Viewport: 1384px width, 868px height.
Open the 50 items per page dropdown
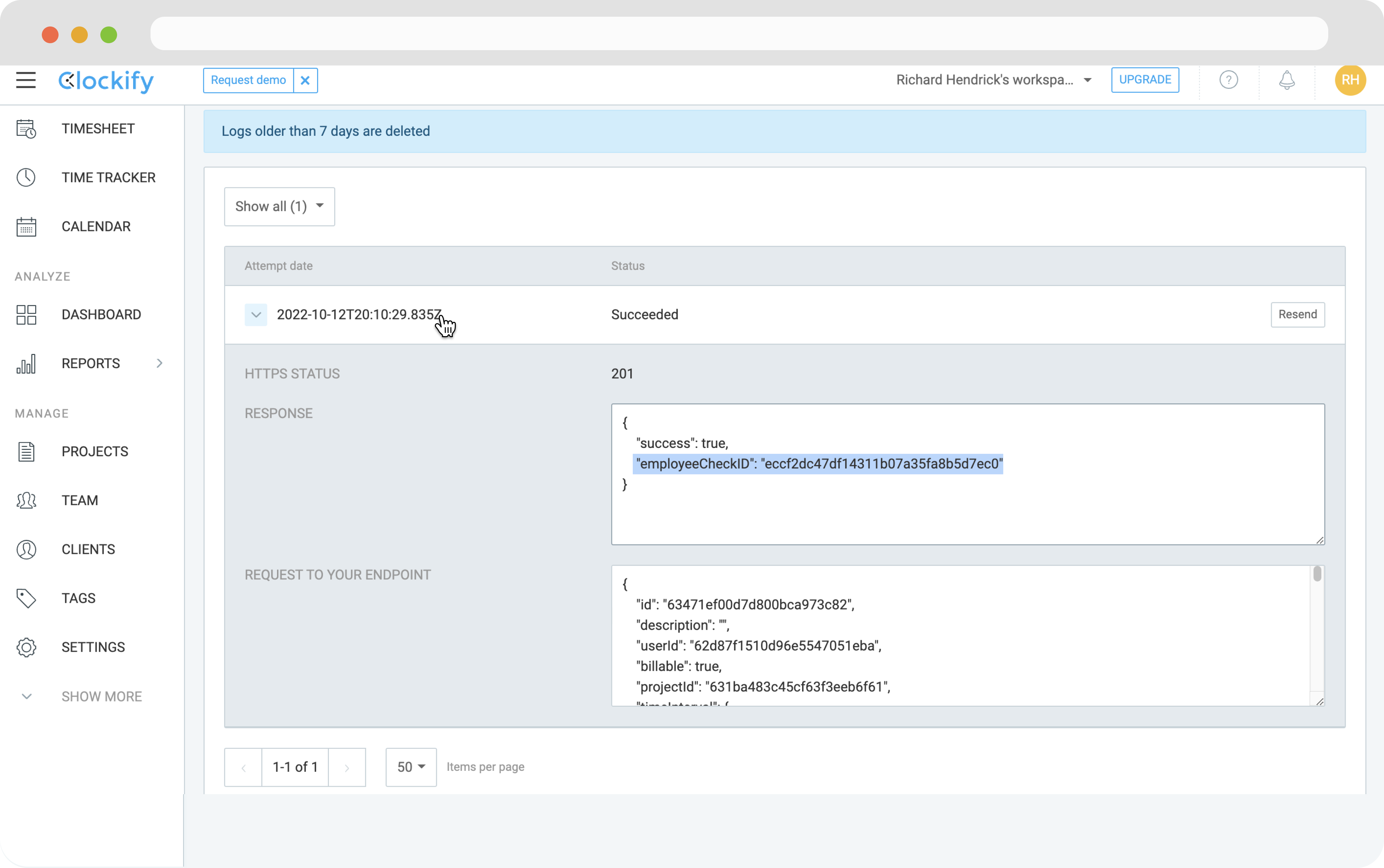[411, 767]
